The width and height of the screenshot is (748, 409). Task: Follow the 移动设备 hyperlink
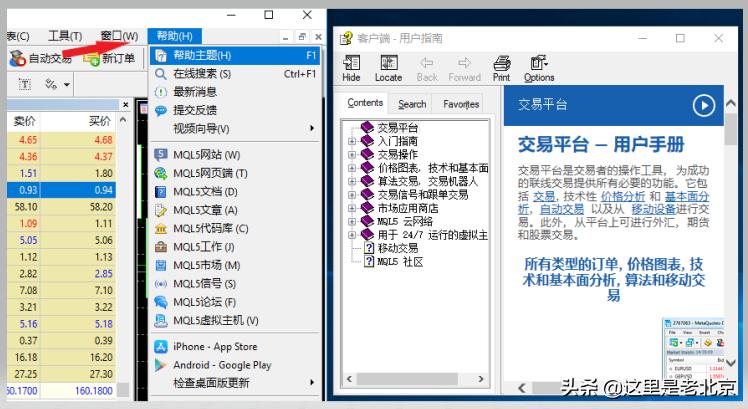pos(654,209)
